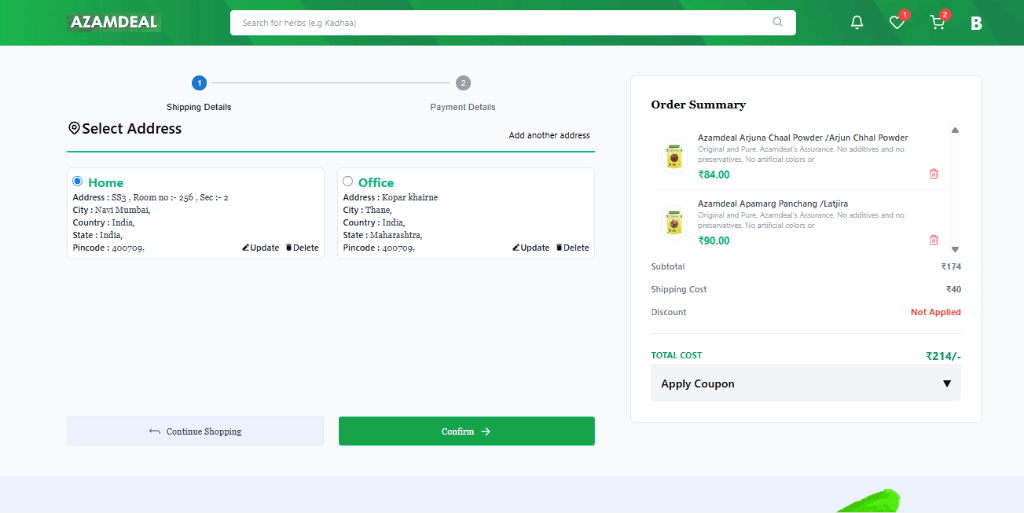Click the ₹90.00 price
This screenshot has height=513, width=1024.
click(x=714, y=240)
